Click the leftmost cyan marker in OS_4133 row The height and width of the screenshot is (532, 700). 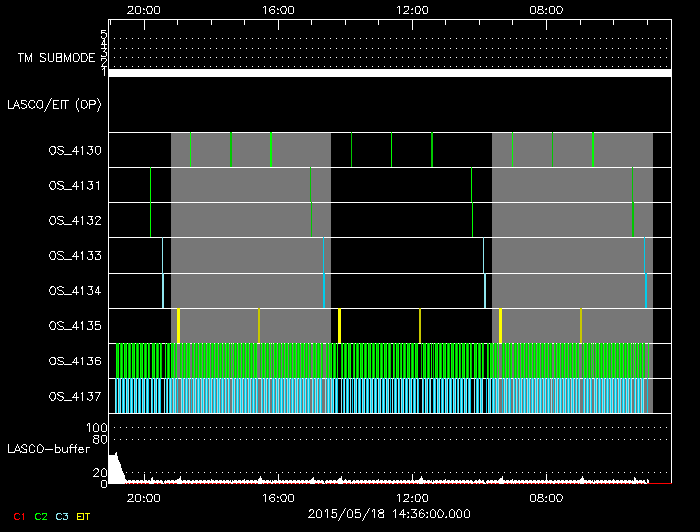[x=163, y=256]
